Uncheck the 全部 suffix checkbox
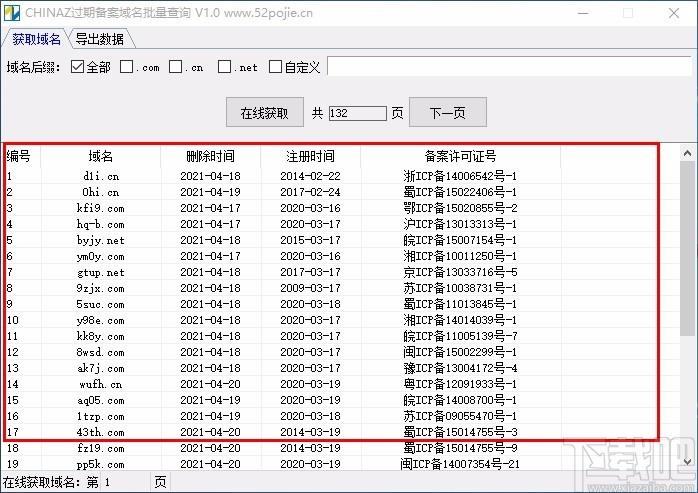Image resolution: width=698 pixels, height=493 pixels. (x=77, y=67)
